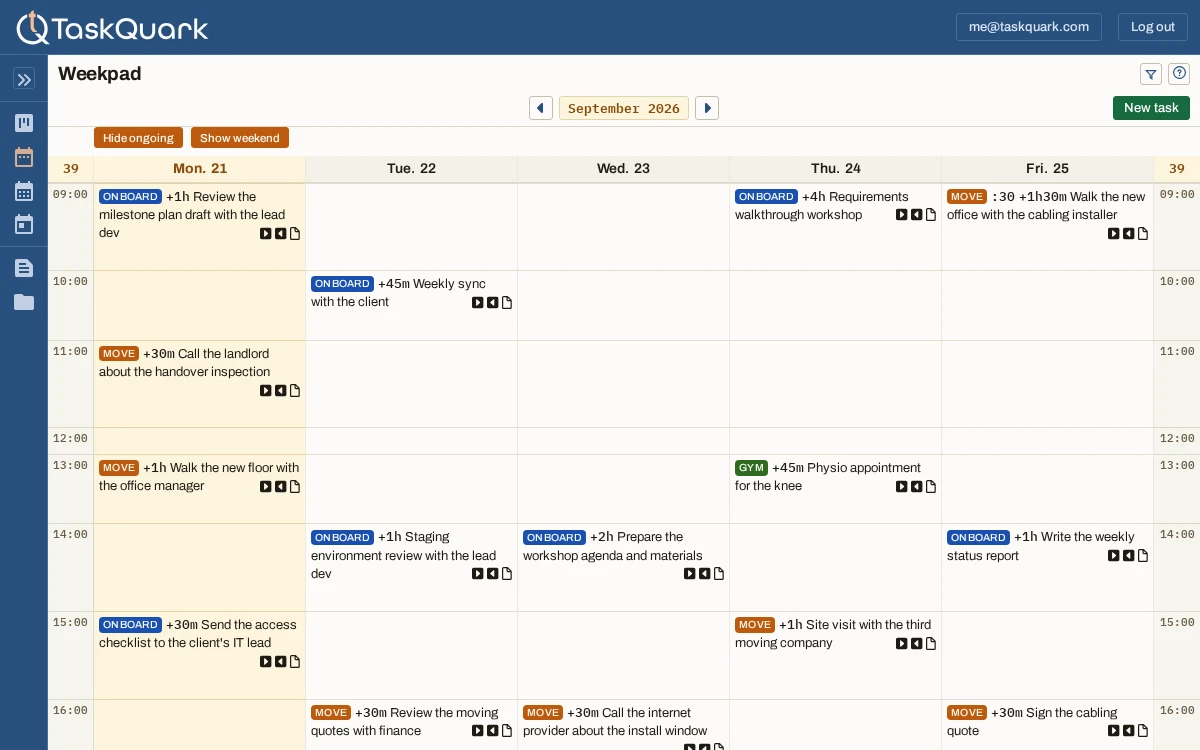Screen dimensions: 1200x750
Task: Open the folder icon in sidebar
Action: click(x=24, y=302)
